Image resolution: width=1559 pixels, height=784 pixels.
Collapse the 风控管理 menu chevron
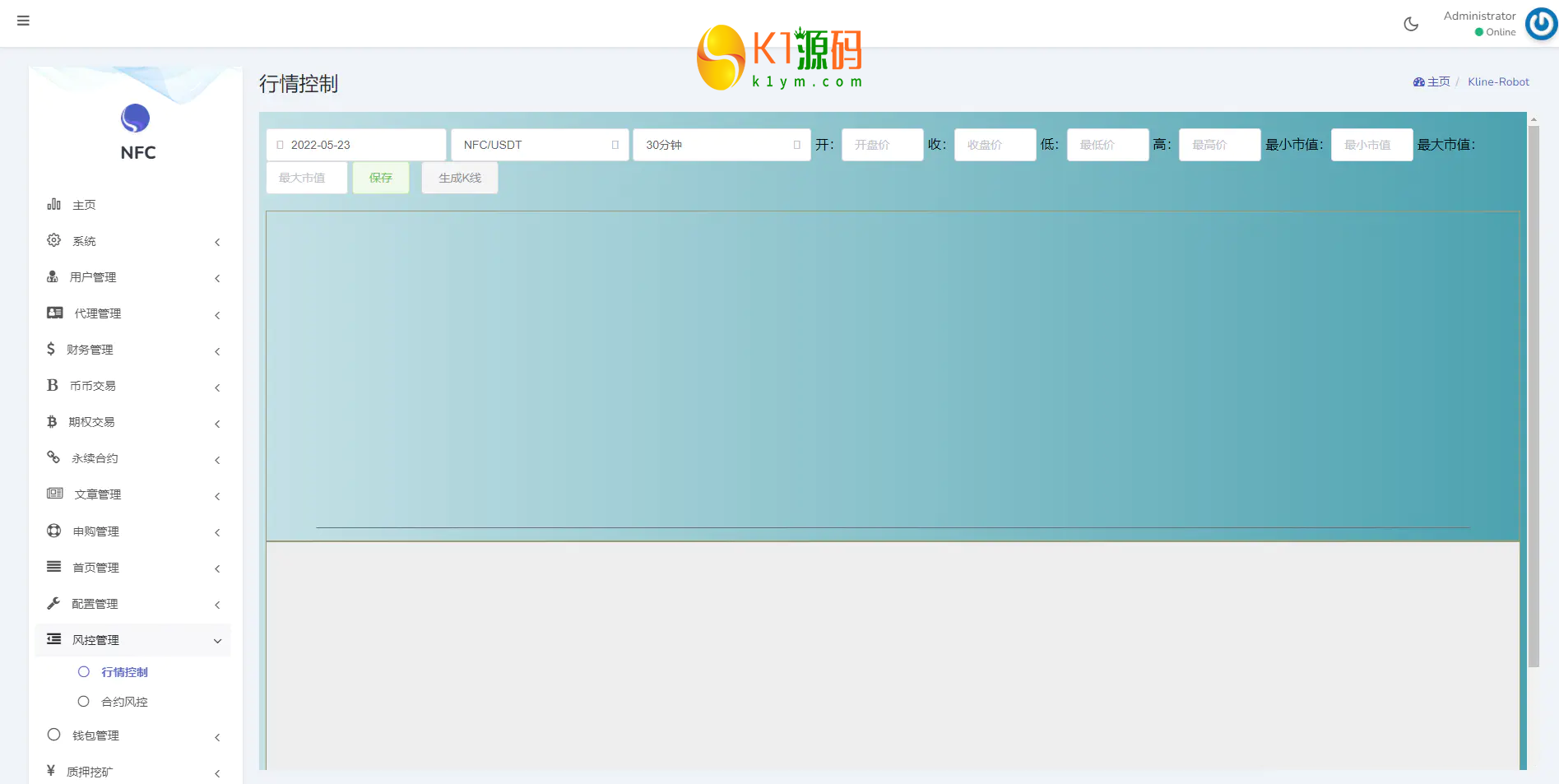(217, 641)
